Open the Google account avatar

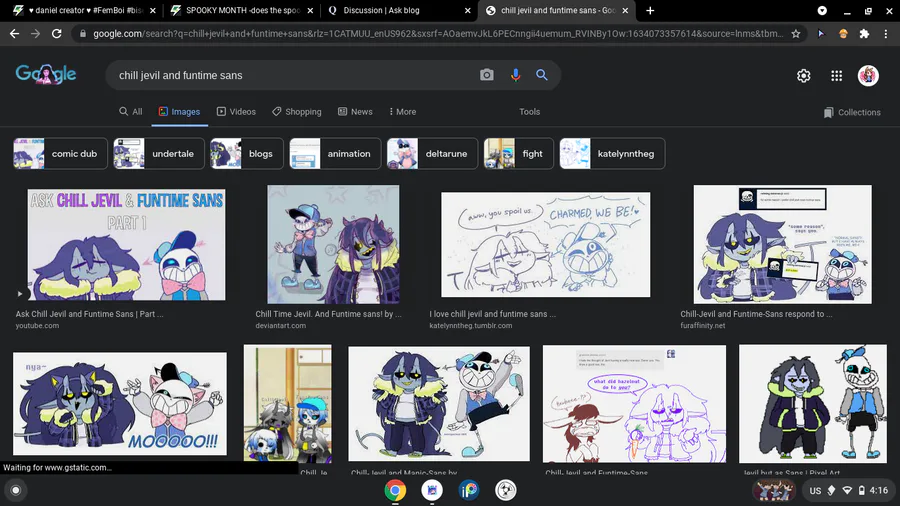pyautogui.click(x=868, y=75)
